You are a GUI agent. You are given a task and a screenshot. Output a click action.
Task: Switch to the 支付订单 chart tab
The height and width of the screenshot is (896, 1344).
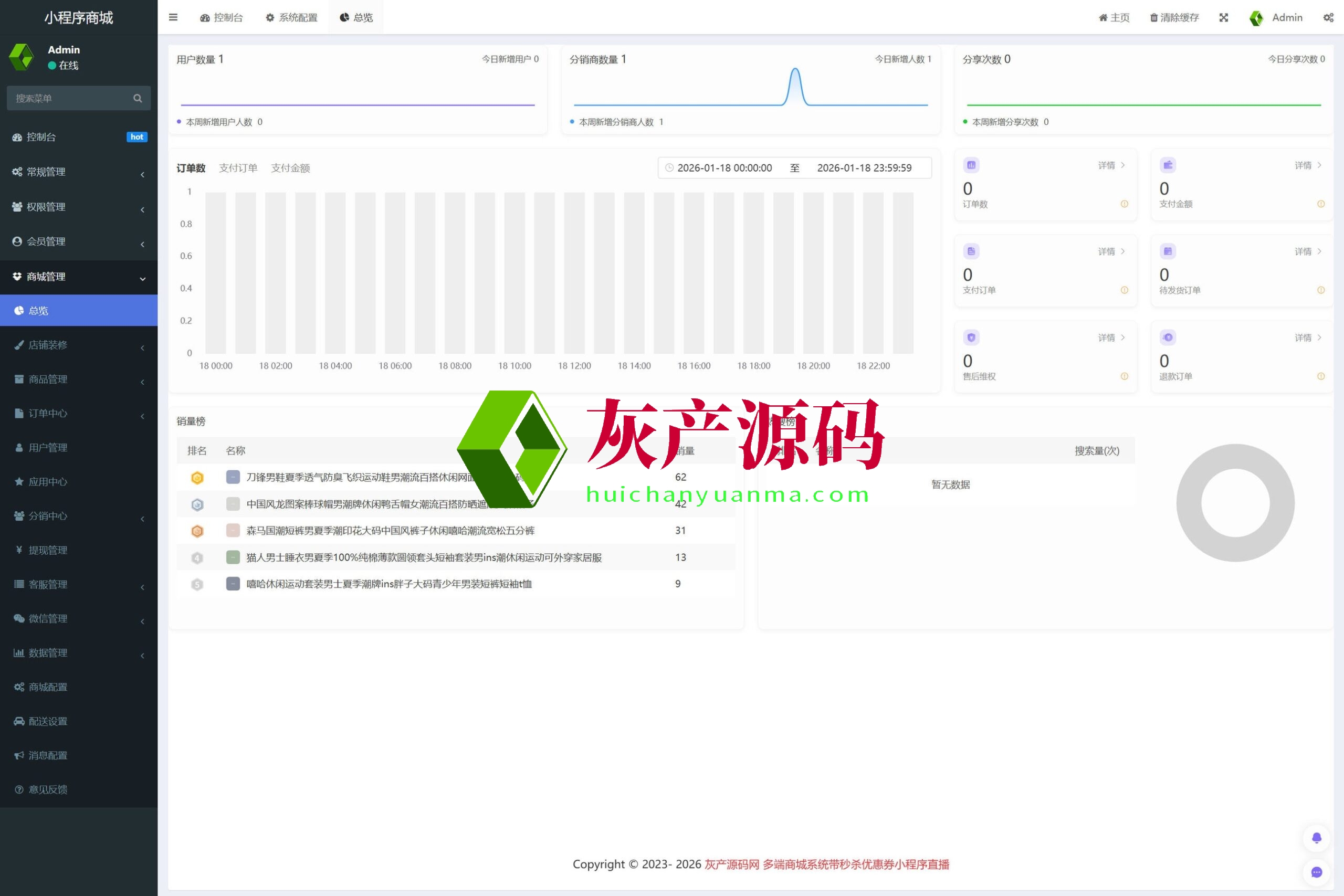238,168
